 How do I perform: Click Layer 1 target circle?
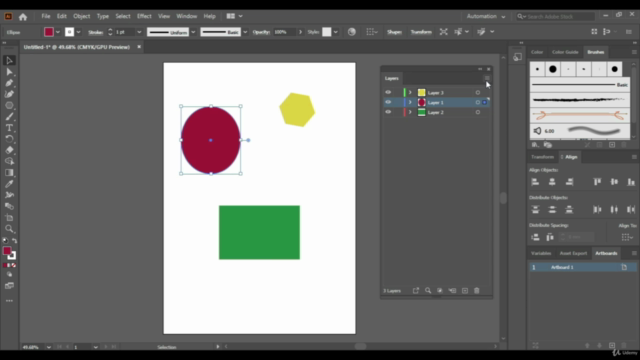pos(478,102)
